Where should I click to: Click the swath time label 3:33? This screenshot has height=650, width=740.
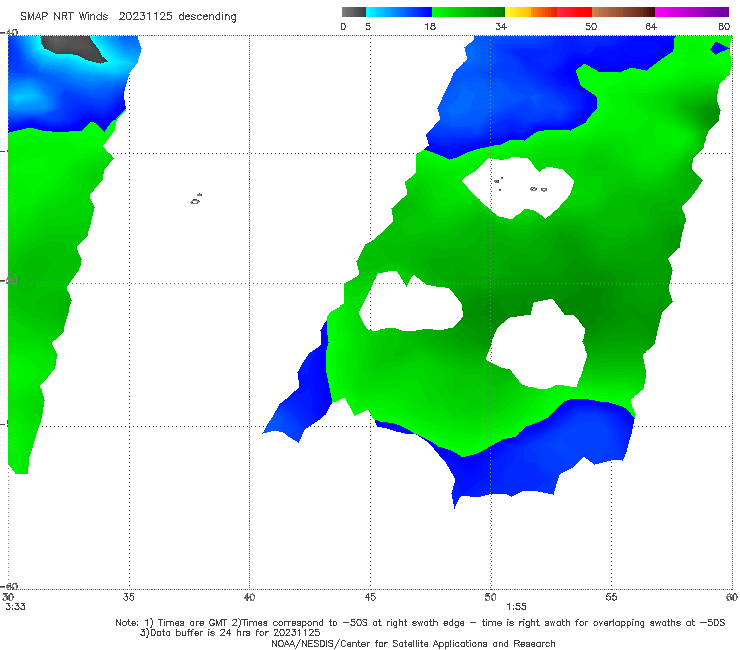pos(15,607)
